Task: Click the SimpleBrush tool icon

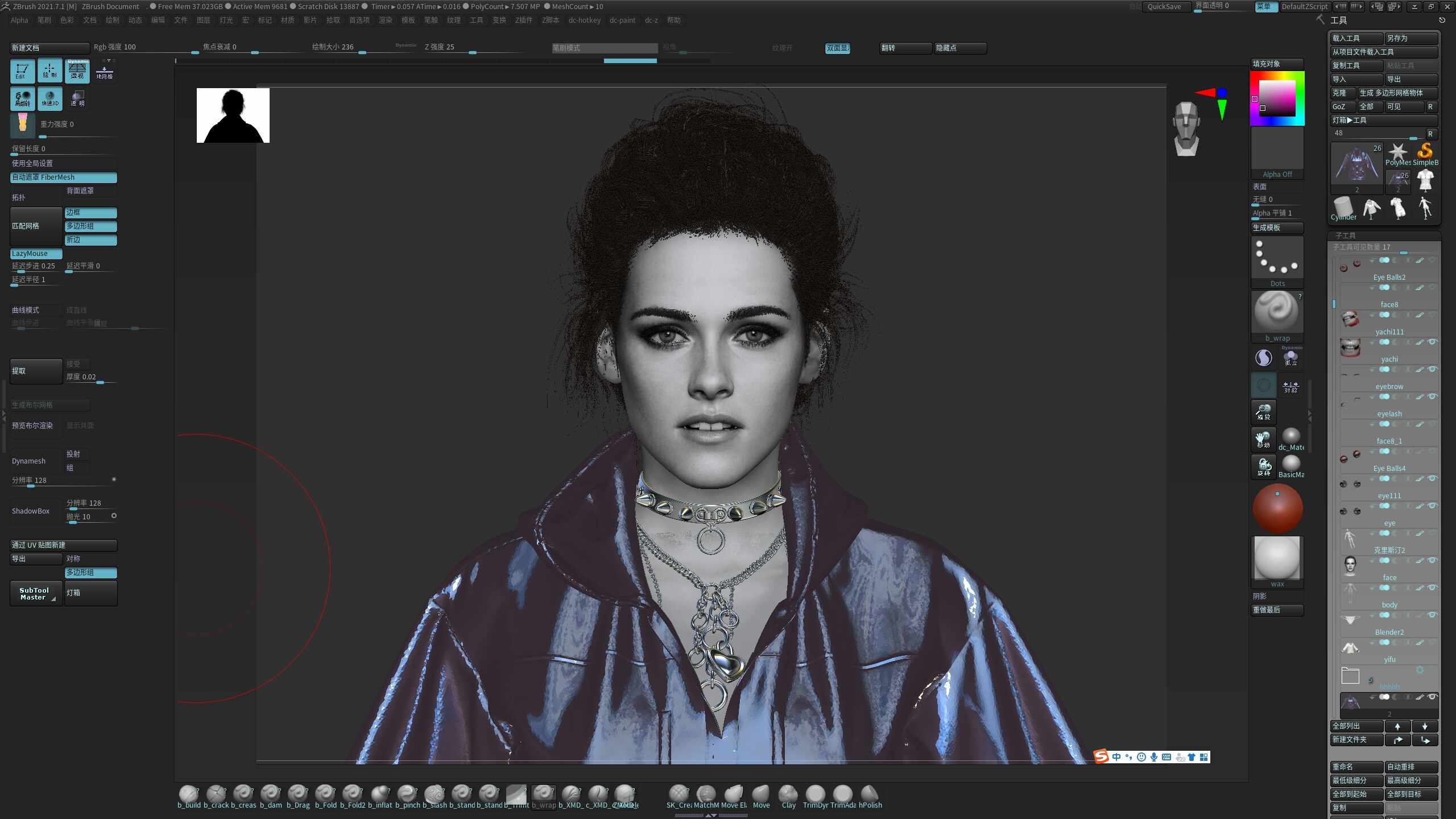Action: pos(1425,154)
